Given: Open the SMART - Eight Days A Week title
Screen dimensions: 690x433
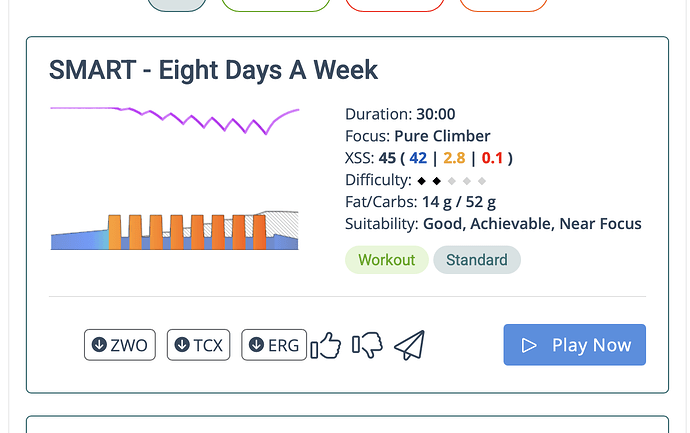Looking at the screenshot, I should coord(213,70).
